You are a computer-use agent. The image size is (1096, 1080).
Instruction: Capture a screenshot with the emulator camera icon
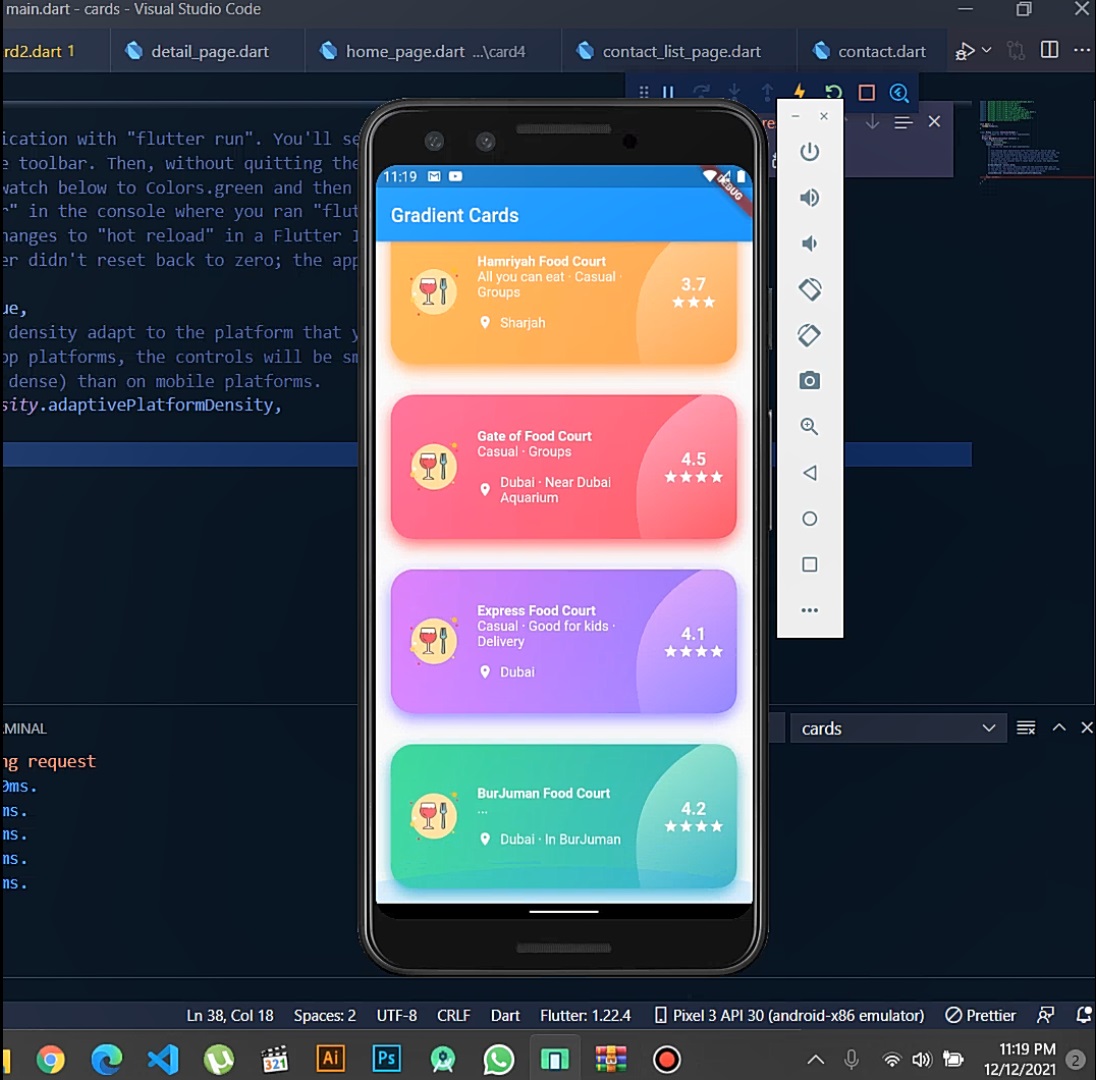click(x=809, y=380)
